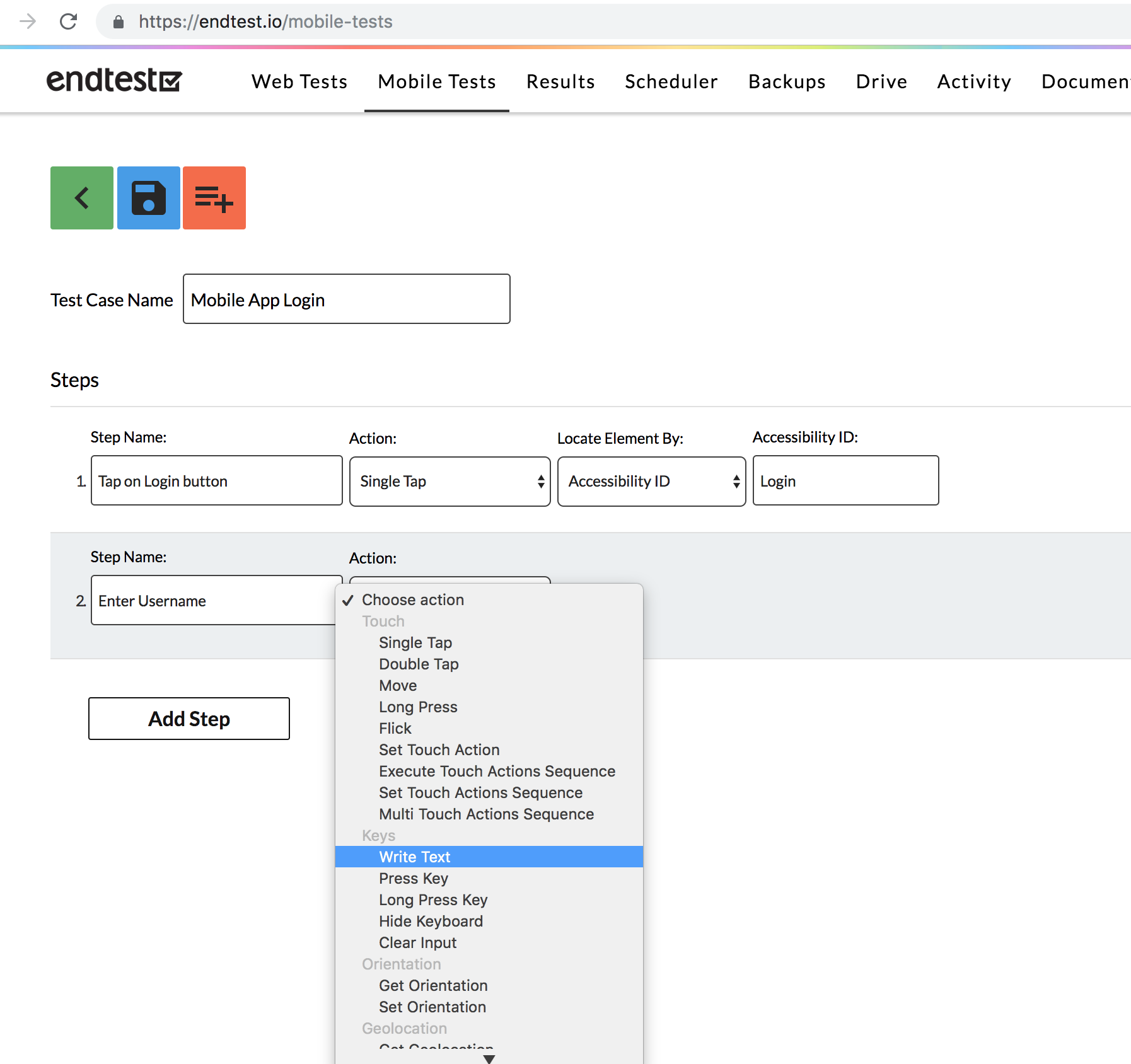The height and width of the screenshot is (1064, 1131).
Task: Open the Scheduler section
Action: point(671,81)
